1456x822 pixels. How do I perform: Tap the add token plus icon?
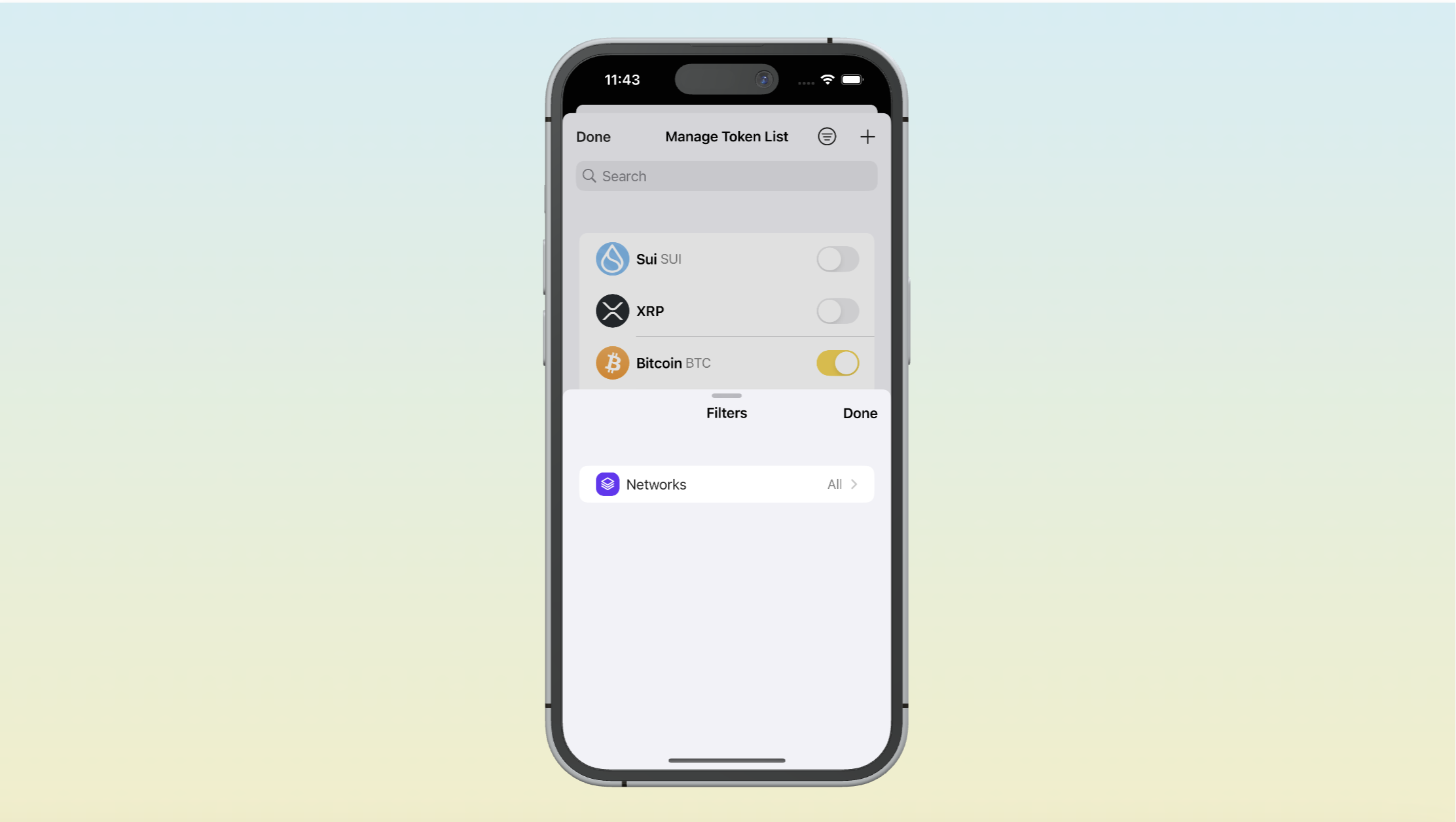point(866,136)
